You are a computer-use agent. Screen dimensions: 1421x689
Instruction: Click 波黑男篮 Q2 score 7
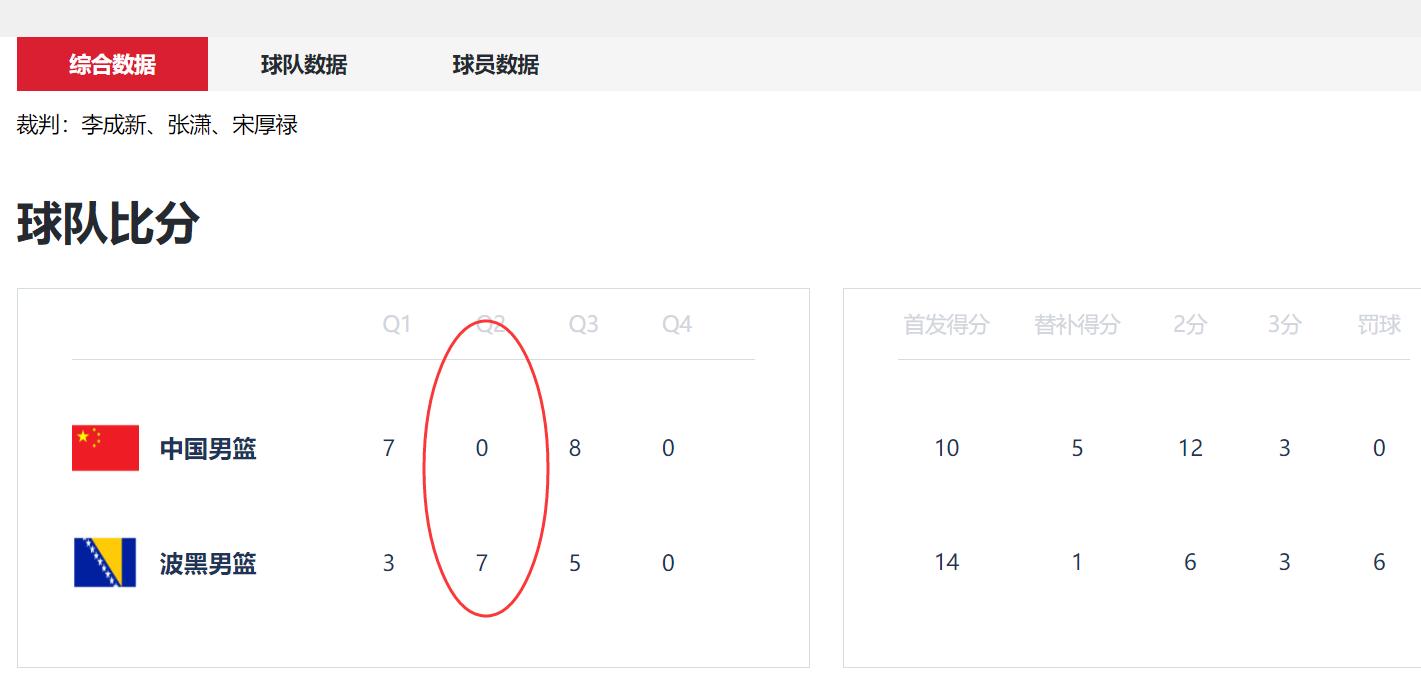tap(482, 563)
